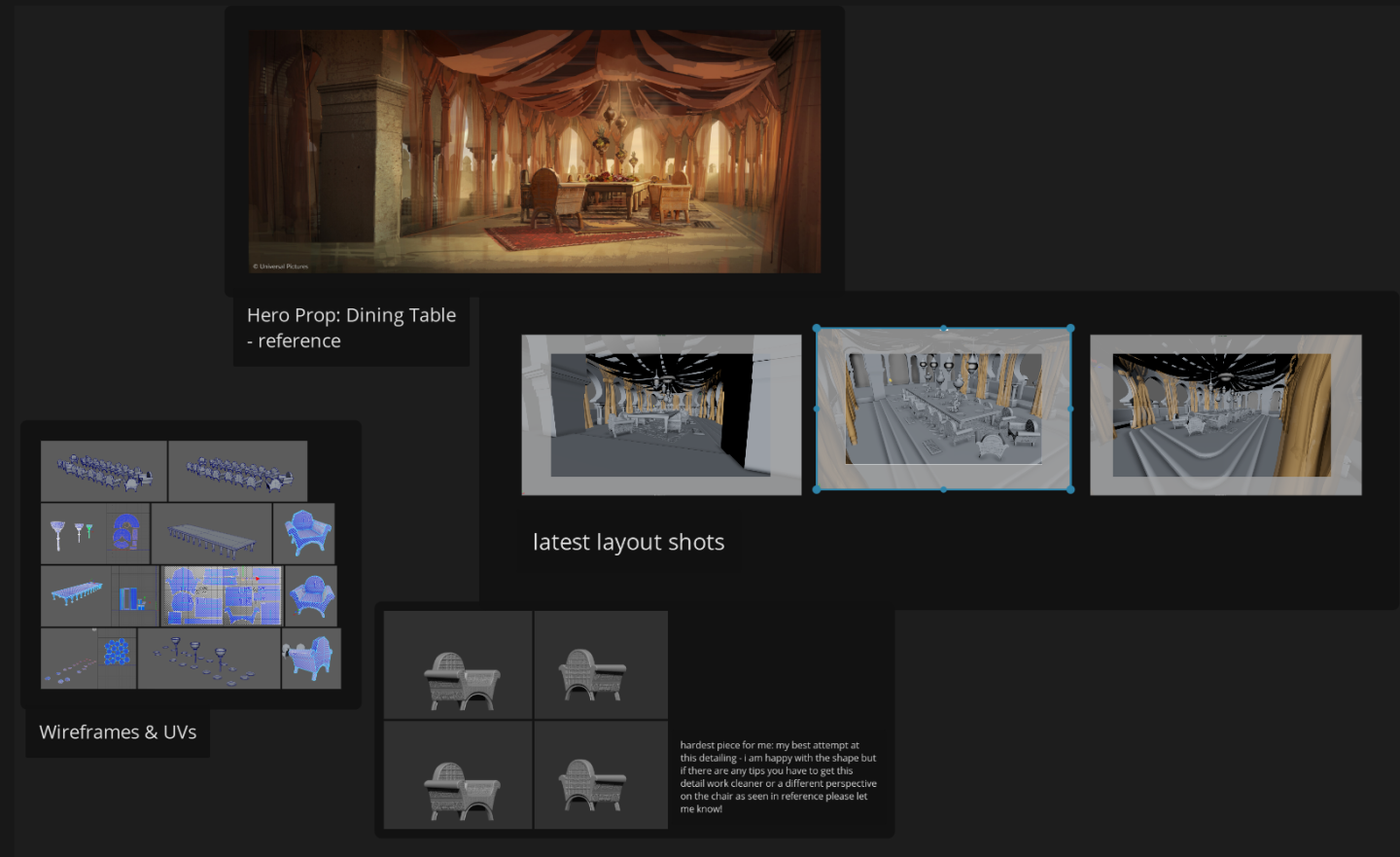
Task: Click the 'Hero Prop: Dining Table - reference' note
Action: point(351,328)
